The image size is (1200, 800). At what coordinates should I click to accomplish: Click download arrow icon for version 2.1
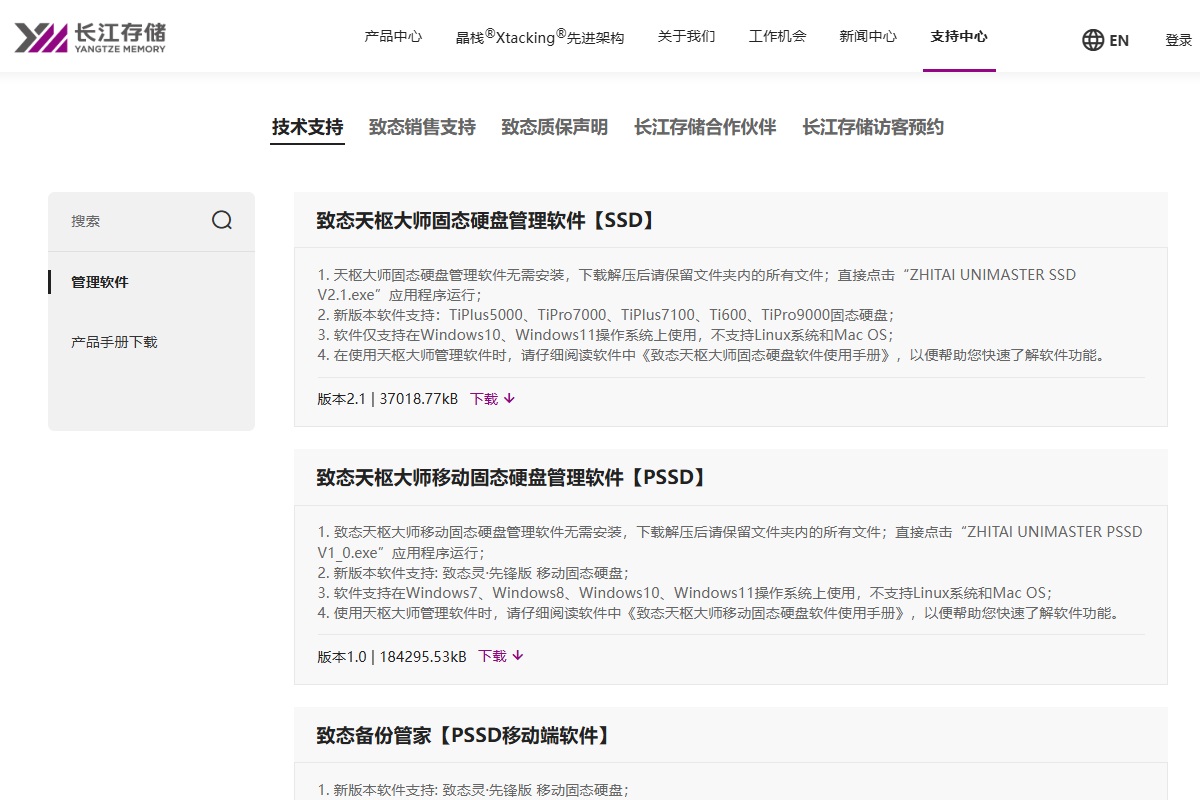pyautogui.click(x=509, y=398)
